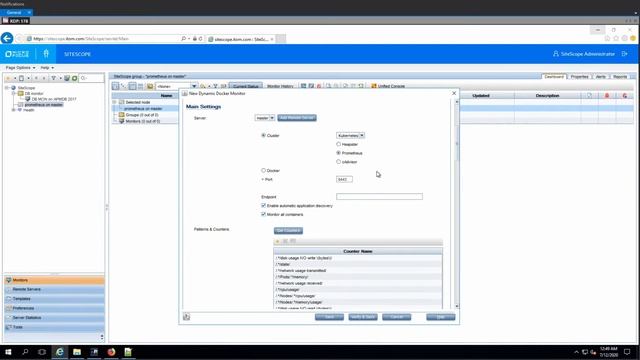Open the Server dropdown showing master

264,118
